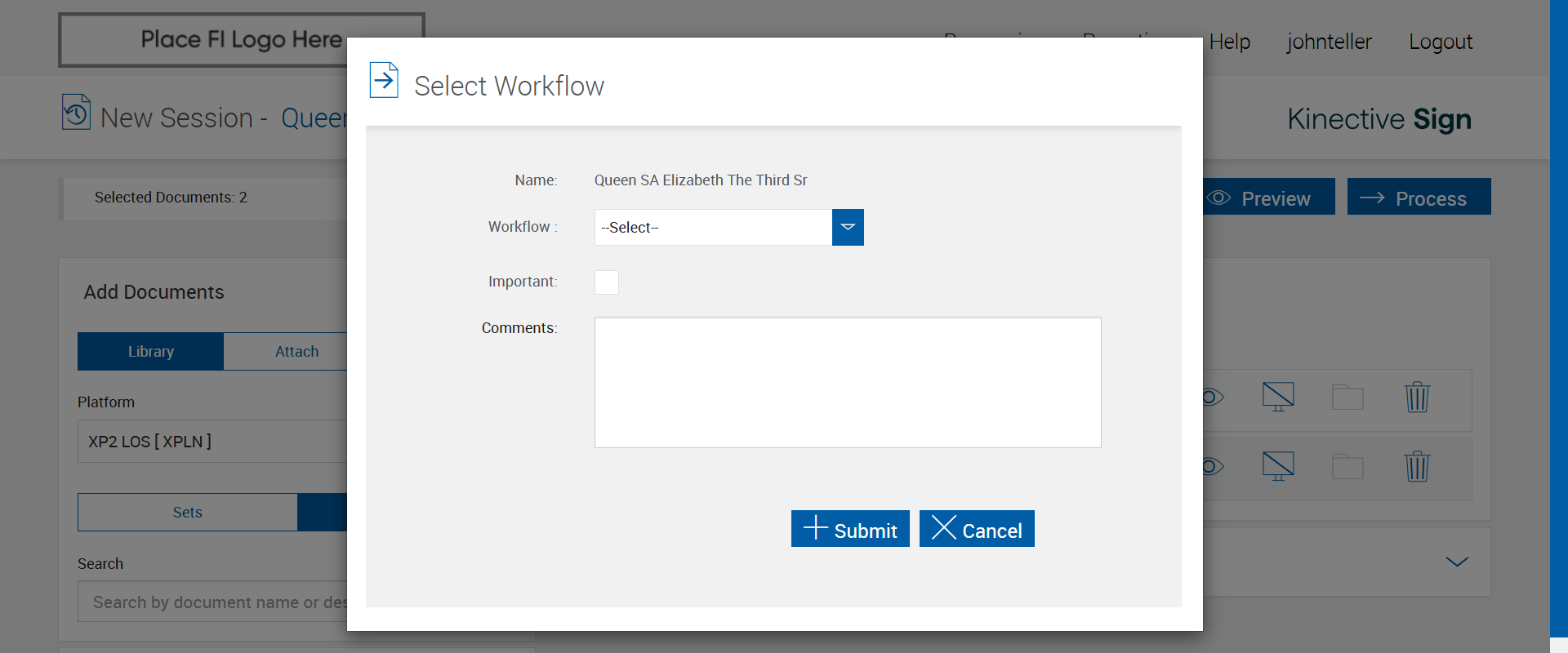Click the first row's folder icon
The width and height of the screenshot is (1568, 653).
click(1347, 398)
